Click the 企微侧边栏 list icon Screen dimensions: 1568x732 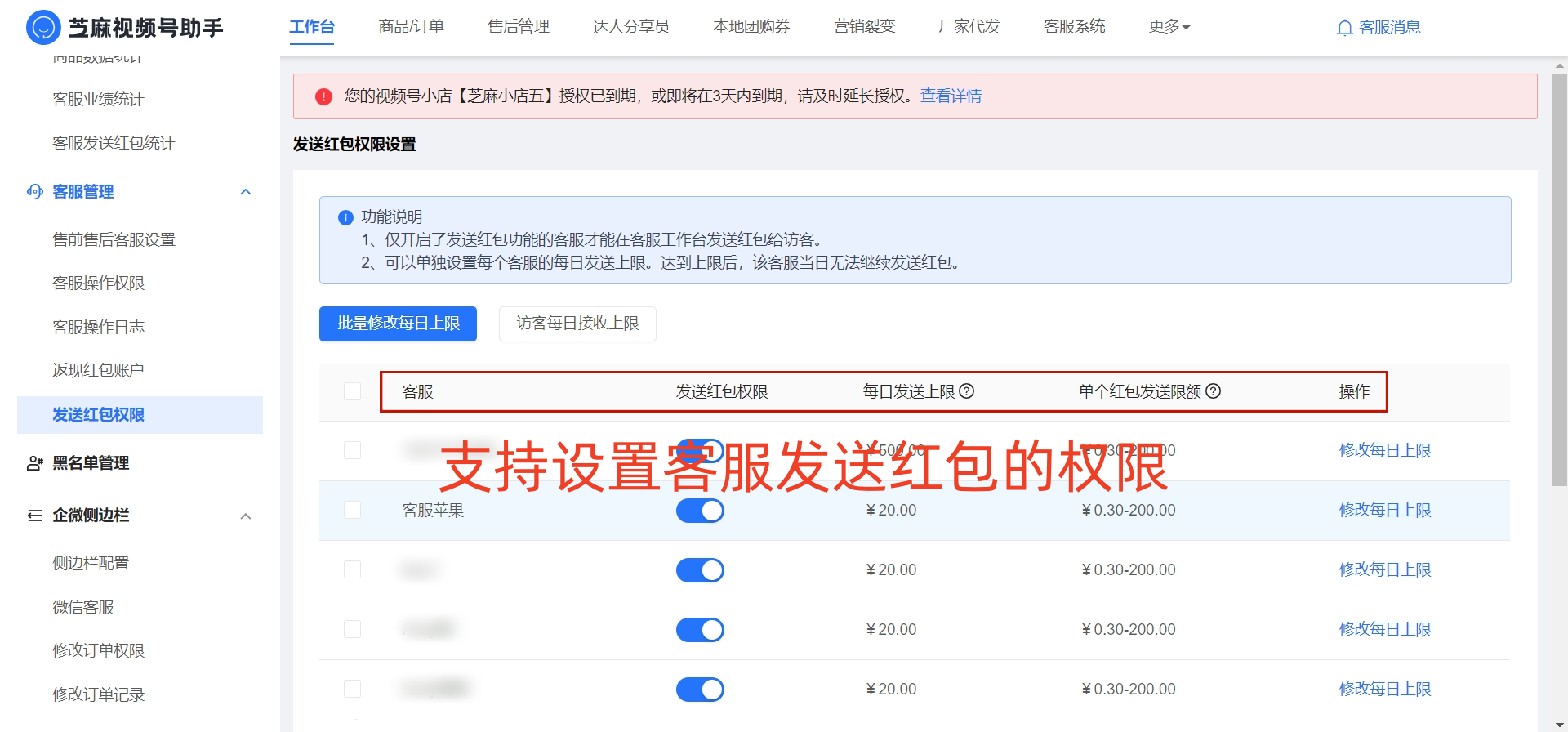click(35, 516)
